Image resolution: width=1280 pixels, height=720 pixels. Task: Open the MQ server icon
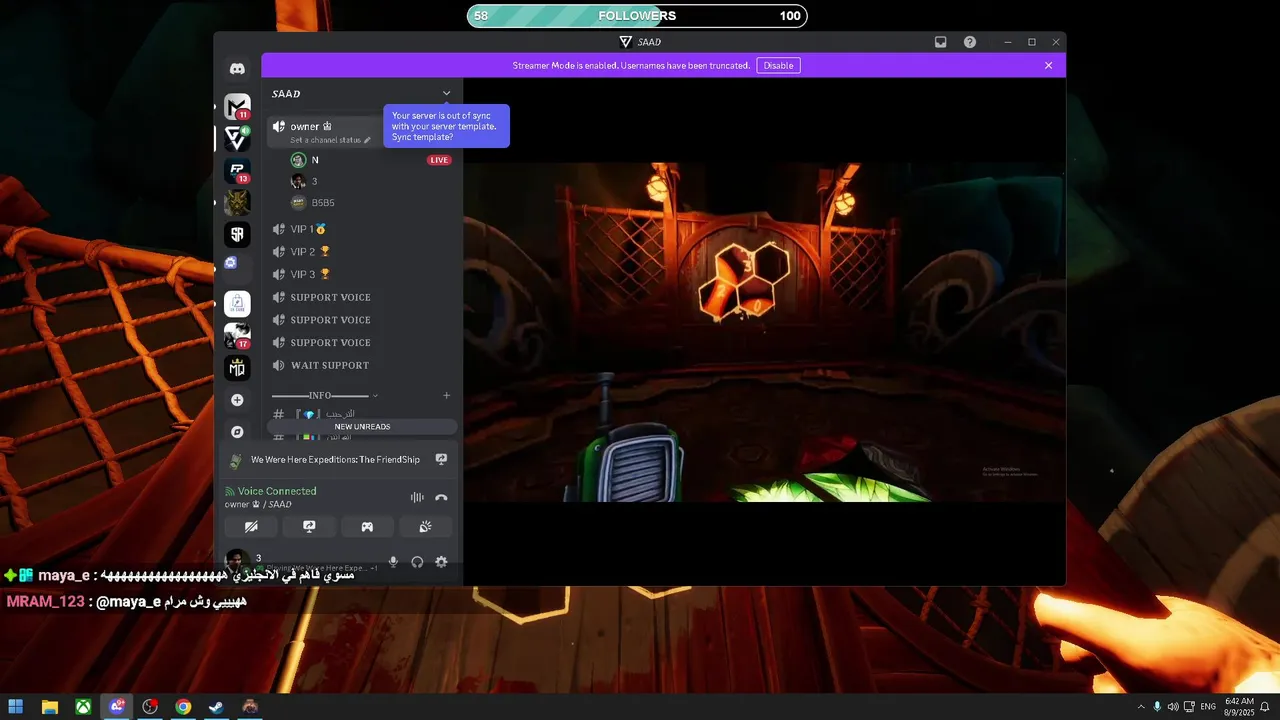click(237, 368)
